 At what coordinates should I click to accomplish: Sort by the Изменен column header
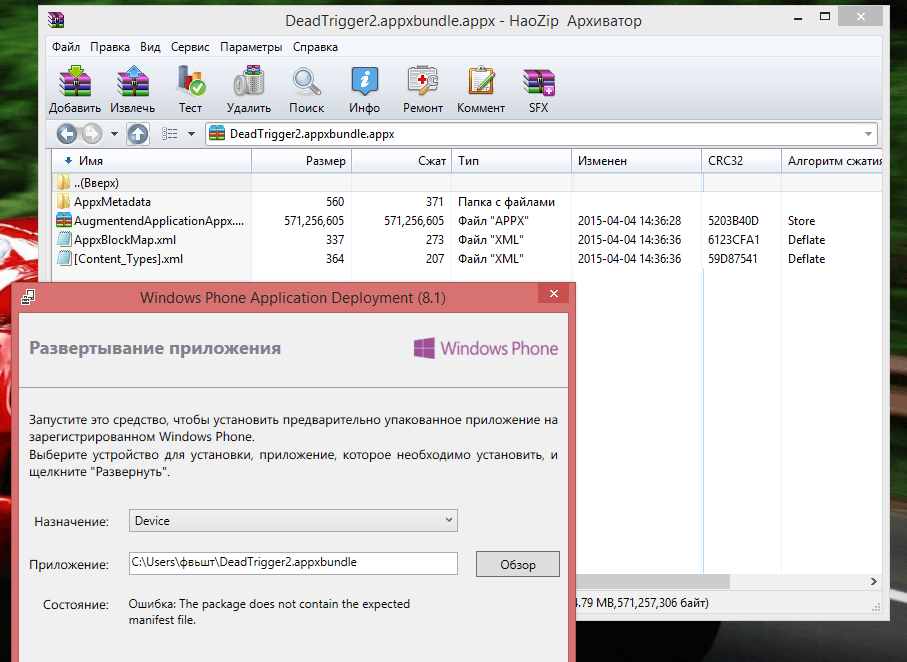click(637, 161)
